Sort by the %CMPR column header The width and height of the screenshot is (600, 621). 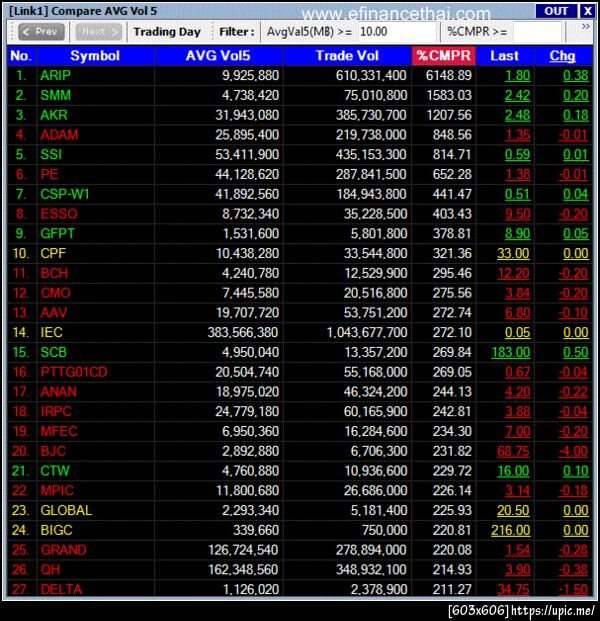(444, 56)
